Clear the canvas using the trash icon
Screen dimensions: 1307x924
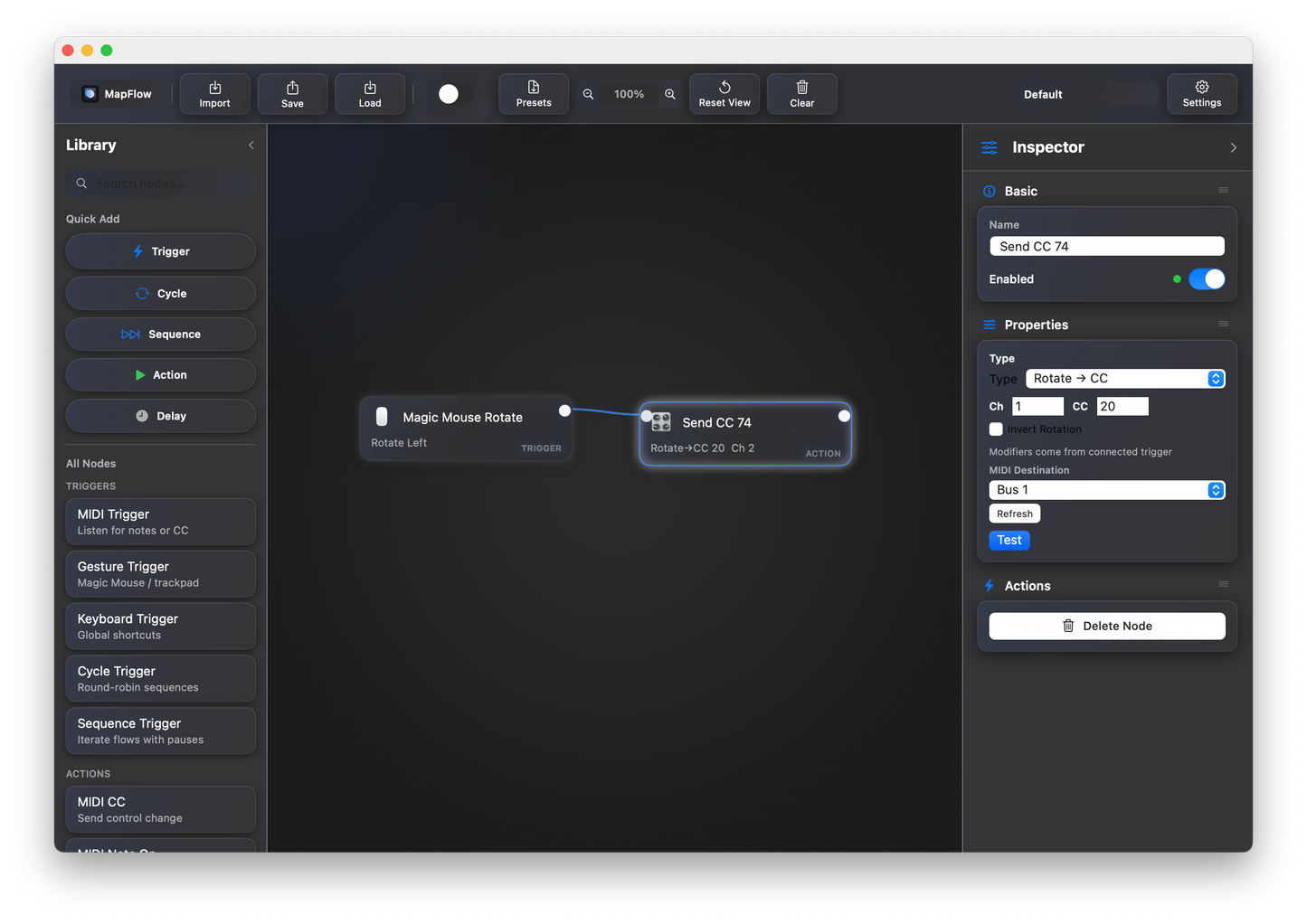click(x=801, y=93)
